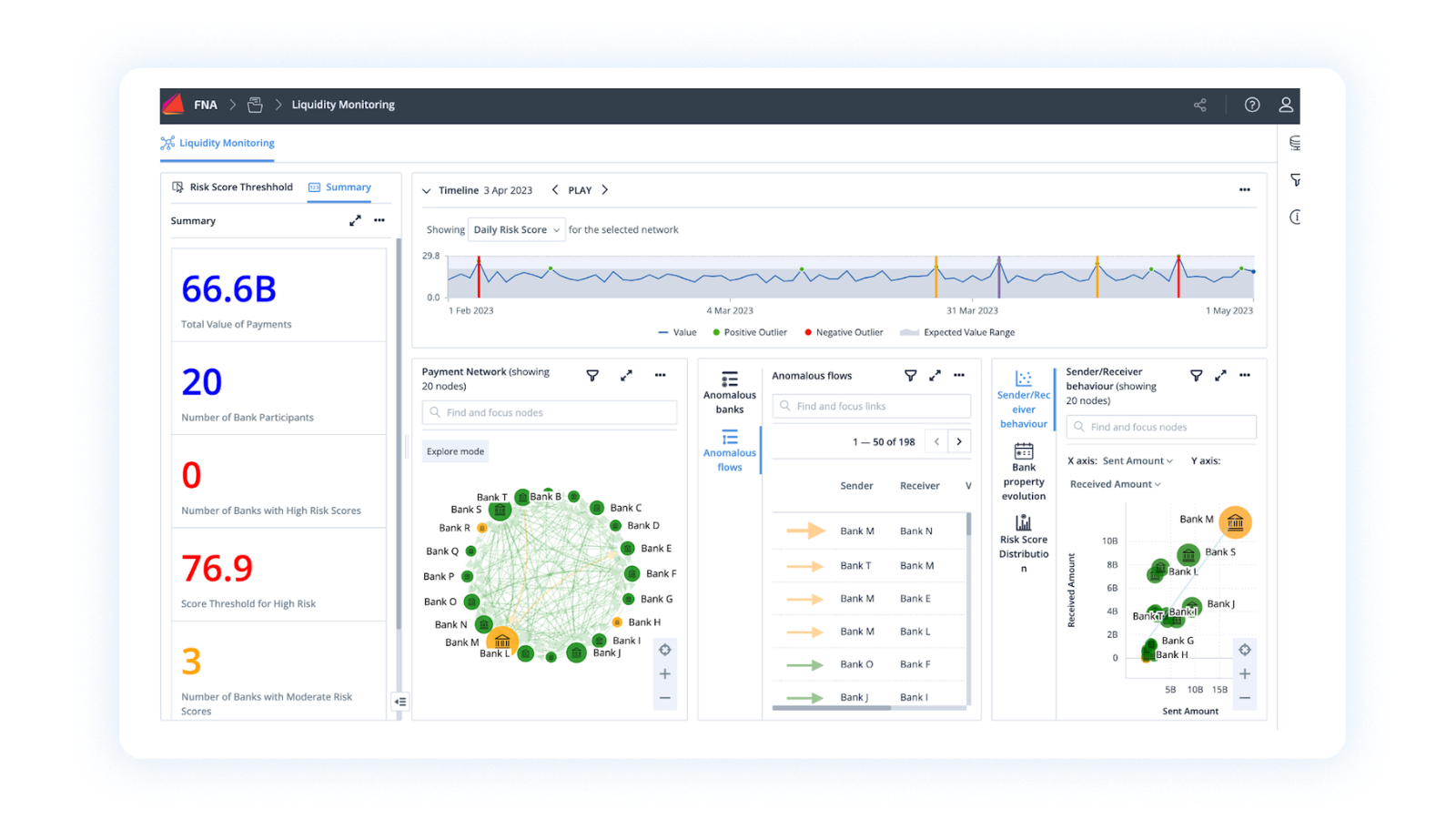Select Anomalous flows view tab

730,451
